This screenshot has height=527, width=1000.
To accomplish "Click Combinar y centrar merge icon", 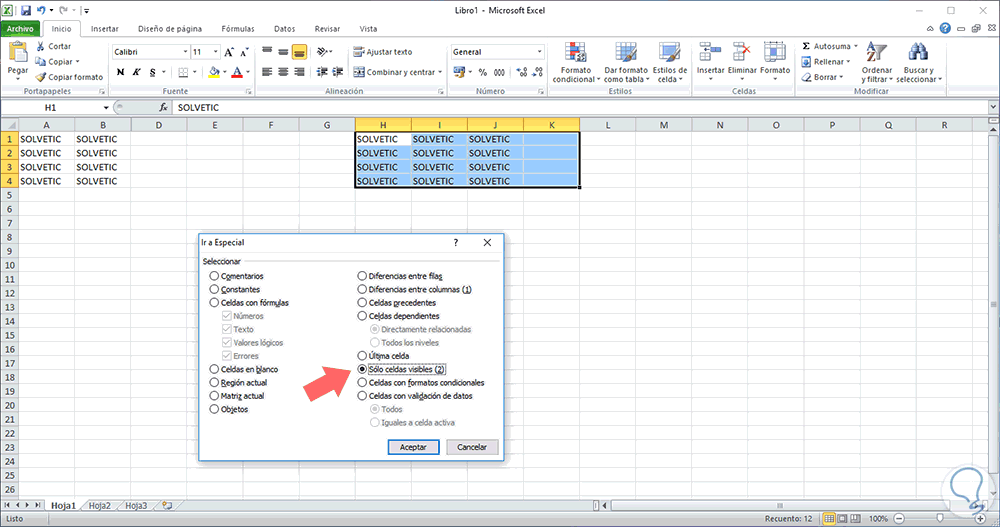I will [x=359, y=72].
